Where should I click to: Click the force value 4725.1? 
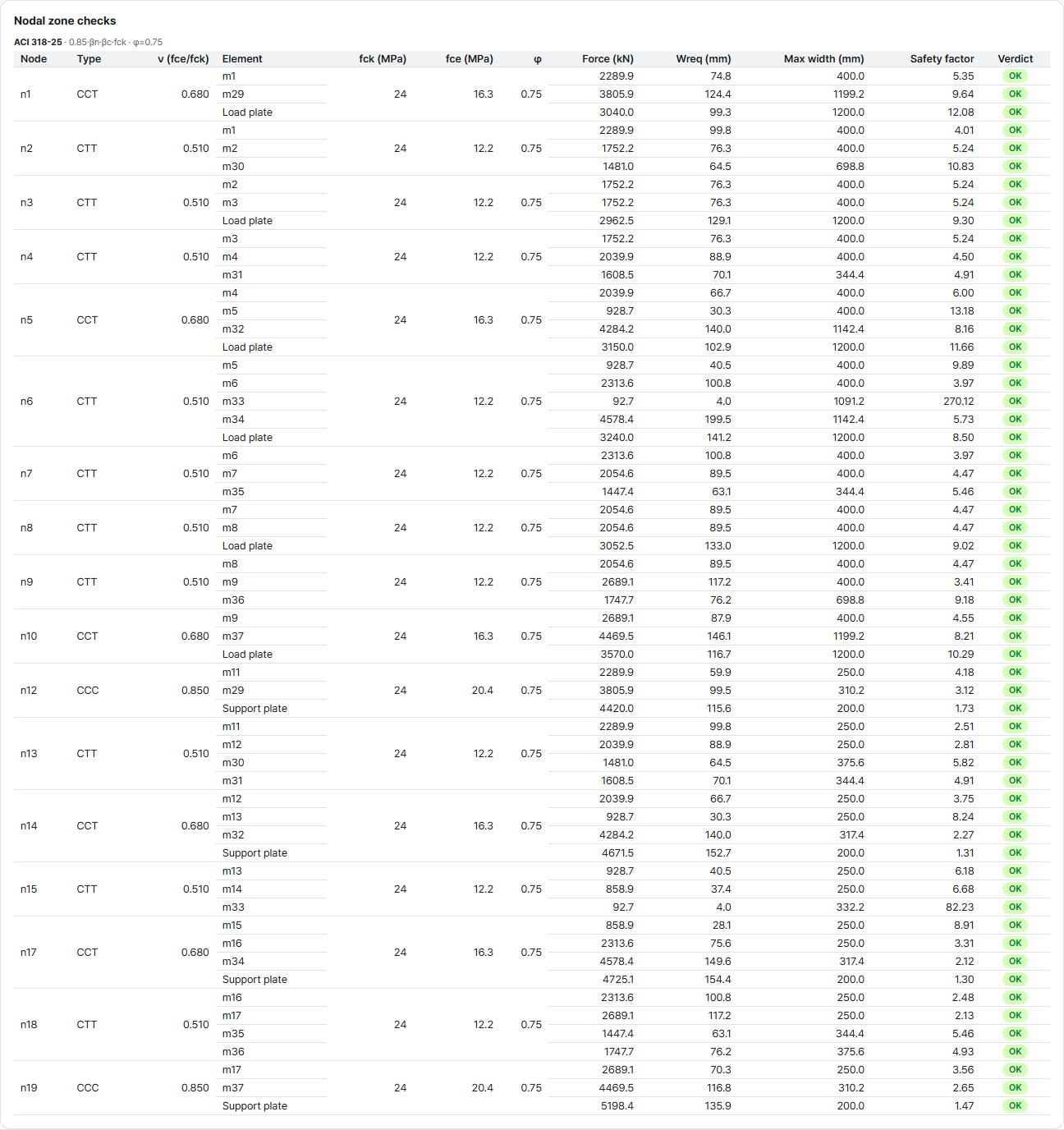617,980
